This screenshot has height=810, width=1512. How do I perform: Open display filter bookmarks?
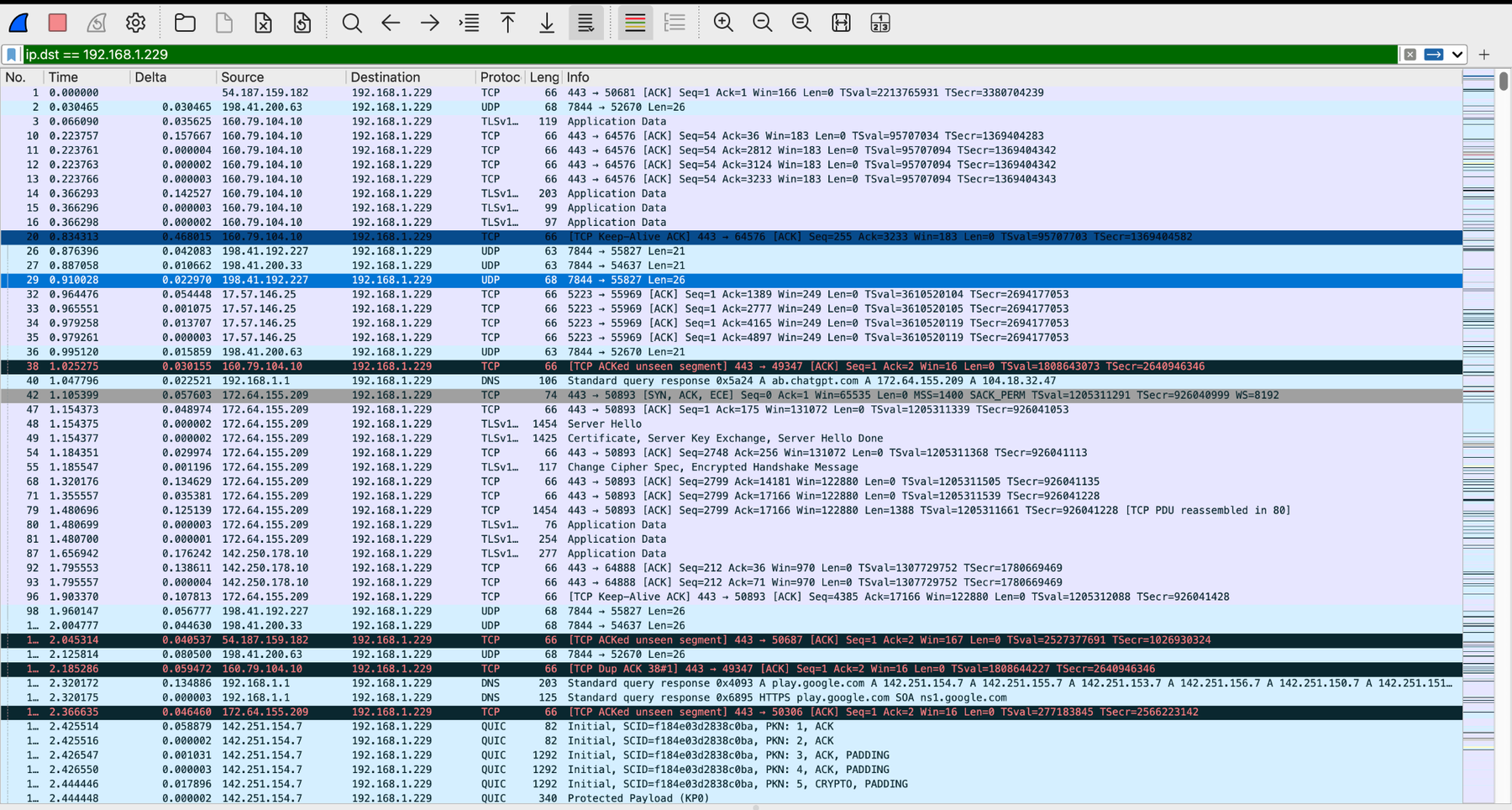tap(12, 55)
